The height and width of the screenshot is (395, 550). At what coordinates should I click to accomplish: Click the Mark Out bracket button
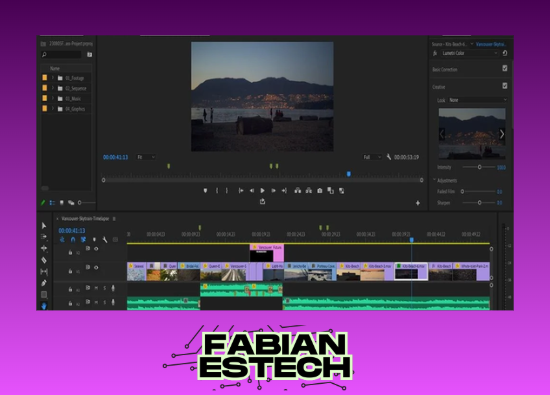tap(227, 190)
